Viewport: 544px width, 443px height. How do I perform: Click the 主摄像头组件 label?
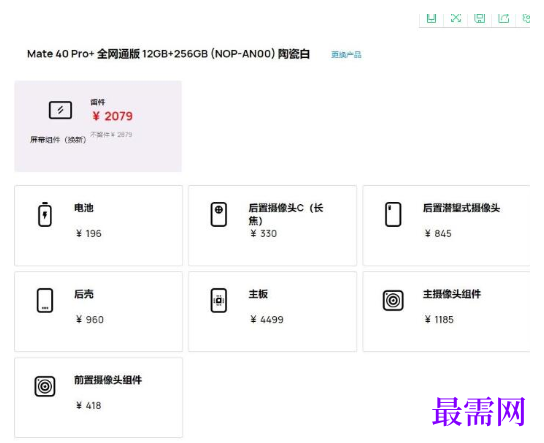[x=452, y=294]
